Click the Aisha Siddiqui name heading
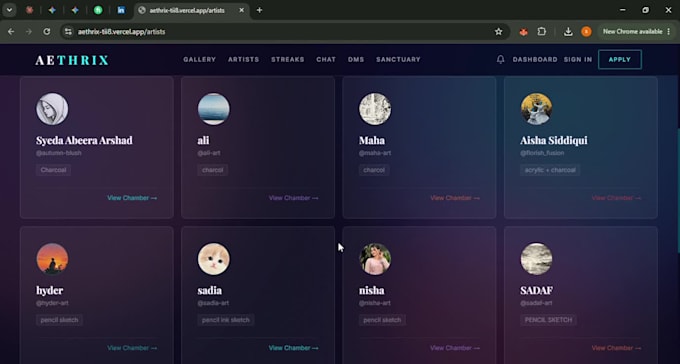Viewport: 680px width, 364px height. coord(554,140)
